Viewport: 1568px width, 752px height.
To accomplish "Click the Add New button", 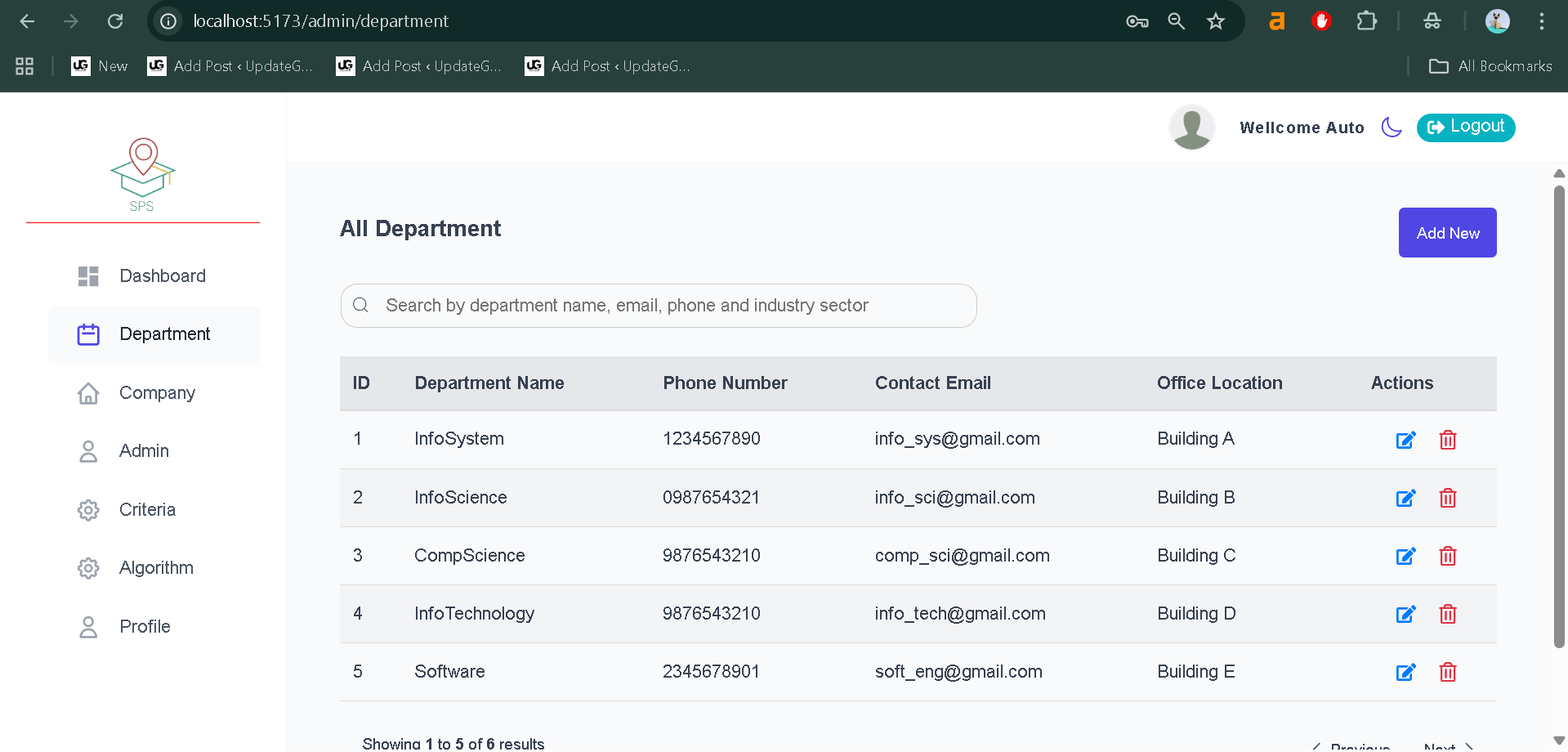I will pyautogui.click(x=1446, y=232).
